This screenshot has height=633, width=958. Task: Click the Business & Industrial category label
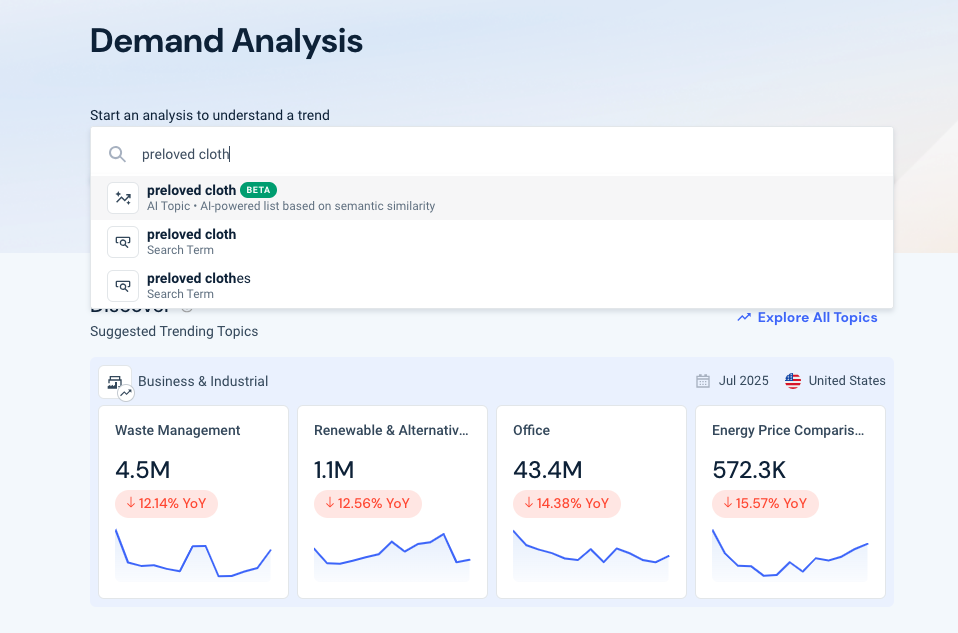[203, 381]
